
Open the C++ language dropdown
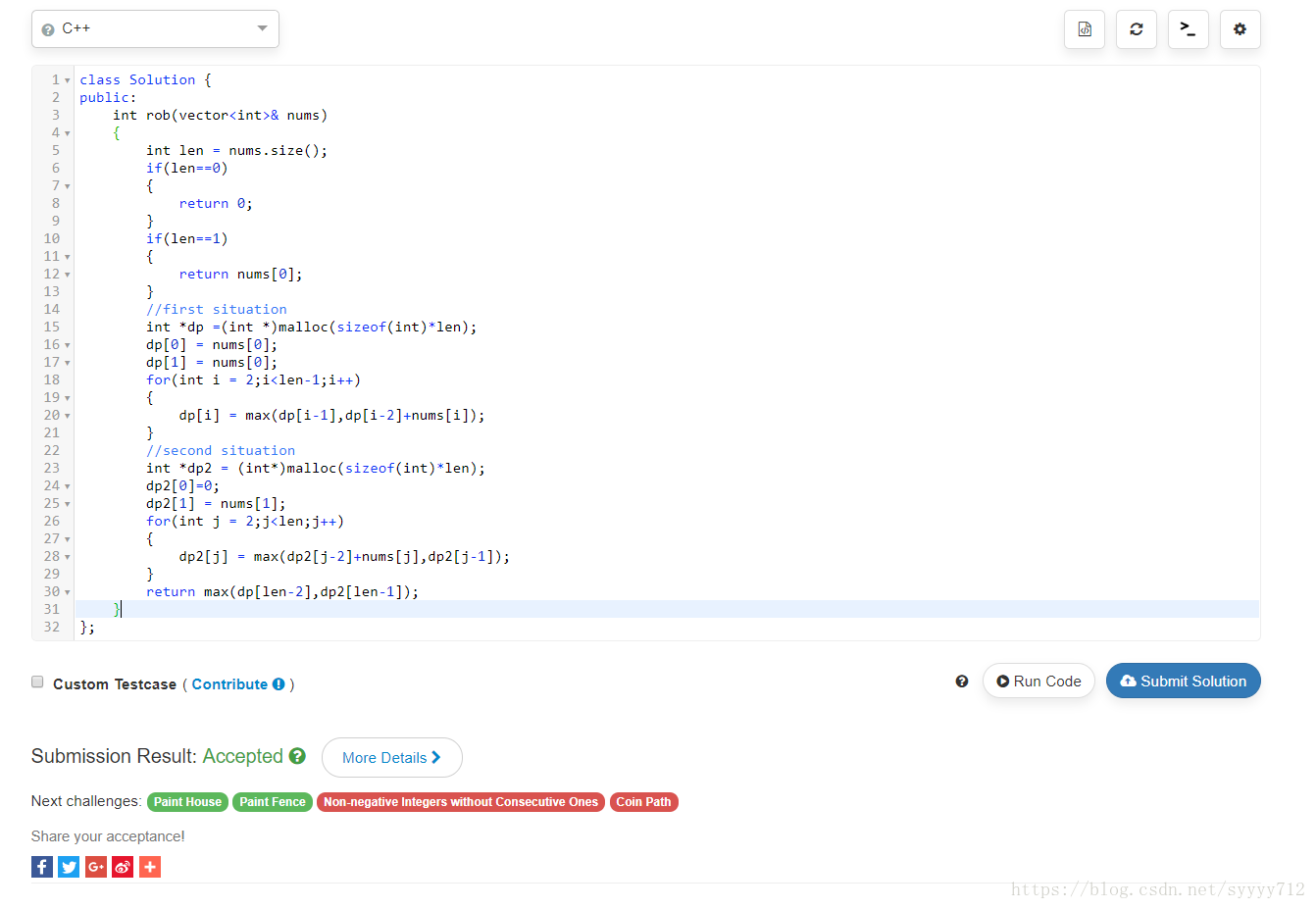click(155, 28)
